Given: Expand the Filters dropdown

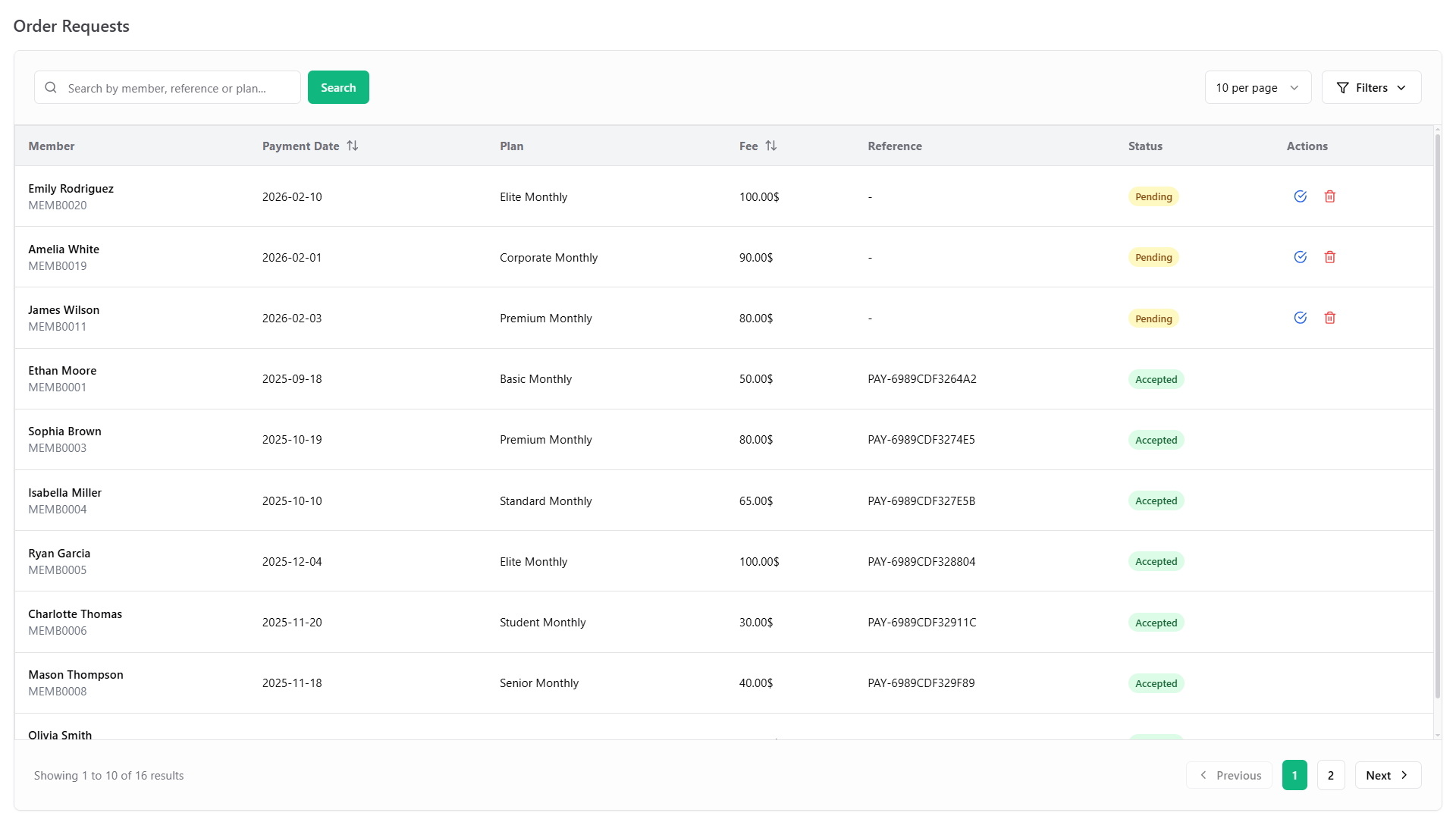Looking at the screenshot, I should click(x=1371, y=87).
